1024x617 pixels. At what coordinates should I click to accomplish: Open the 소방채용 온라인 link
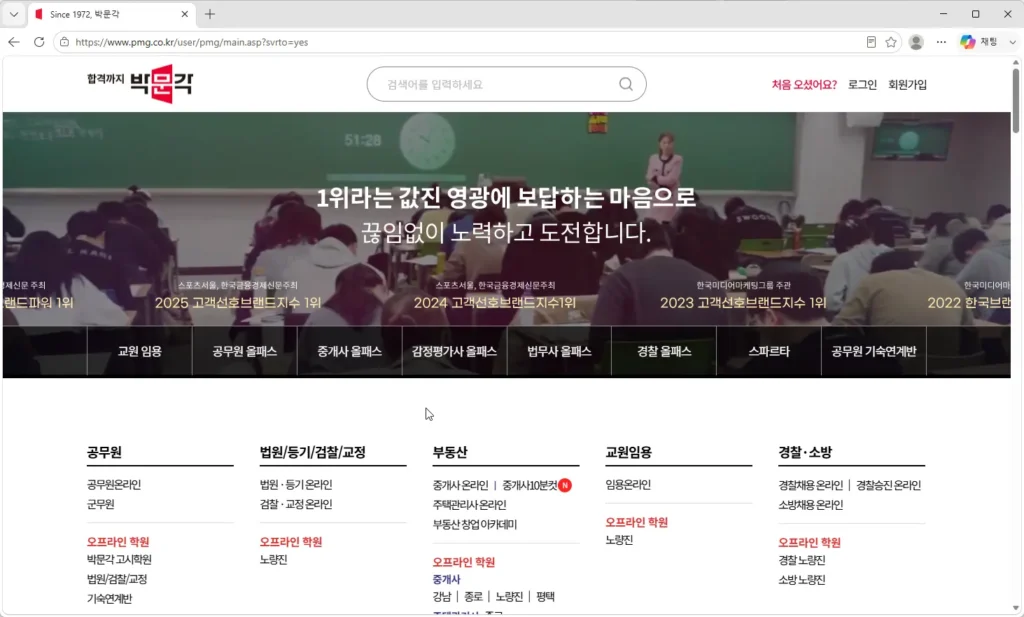coord(810,505)
